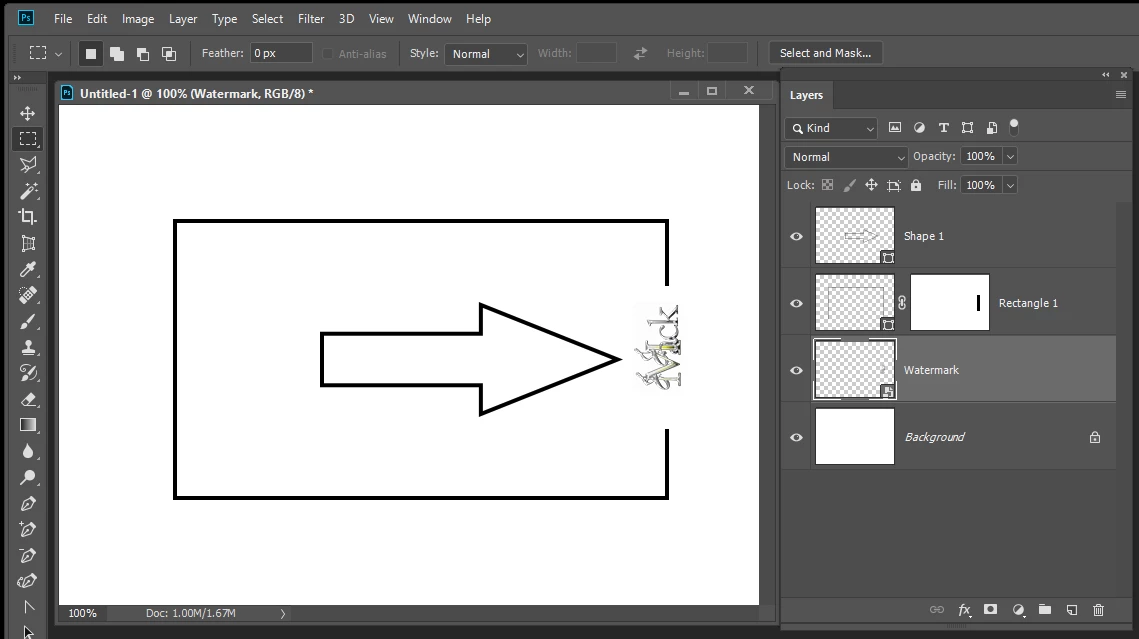Image resolution: width=1139 pixels, height=639 pixels.
Task: Pick the Eyedropper tool
Action: (x=28, y=269)
